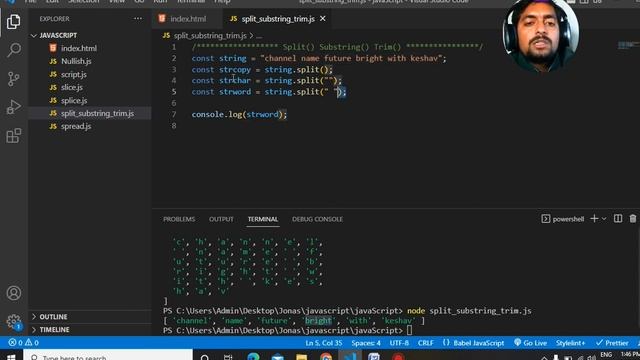Select language mode Babel JavaScript

coord(473,343)
